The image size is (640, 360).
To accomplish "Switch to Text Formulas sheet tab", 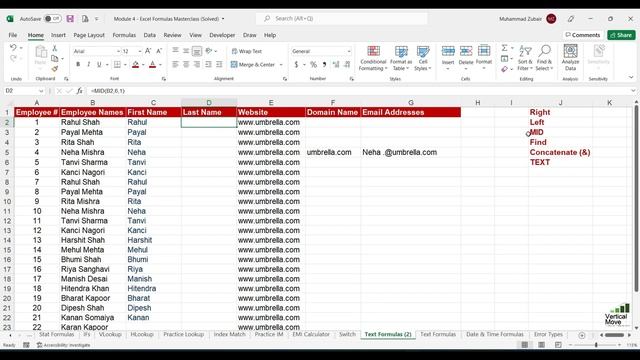I will pos(438,334).
